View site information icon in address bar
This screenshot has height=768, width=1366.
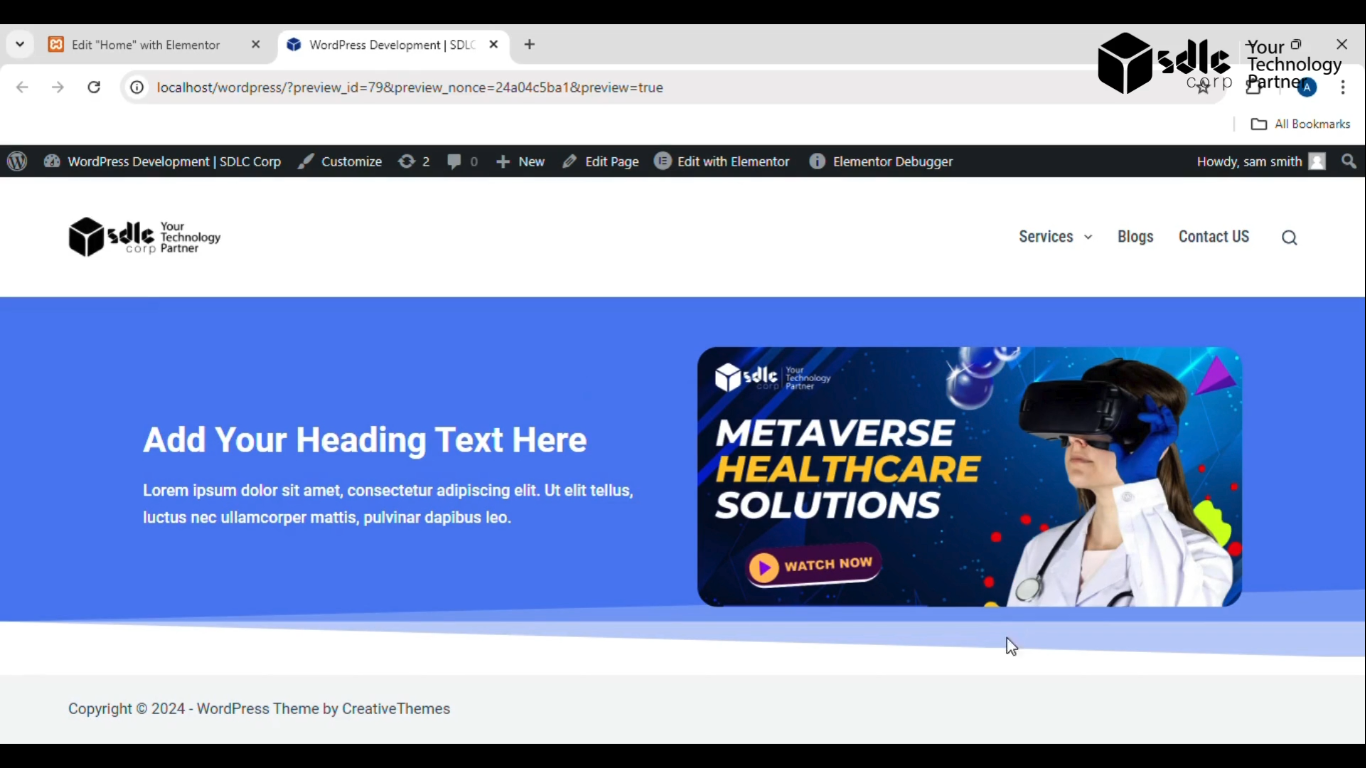point(137,87)
